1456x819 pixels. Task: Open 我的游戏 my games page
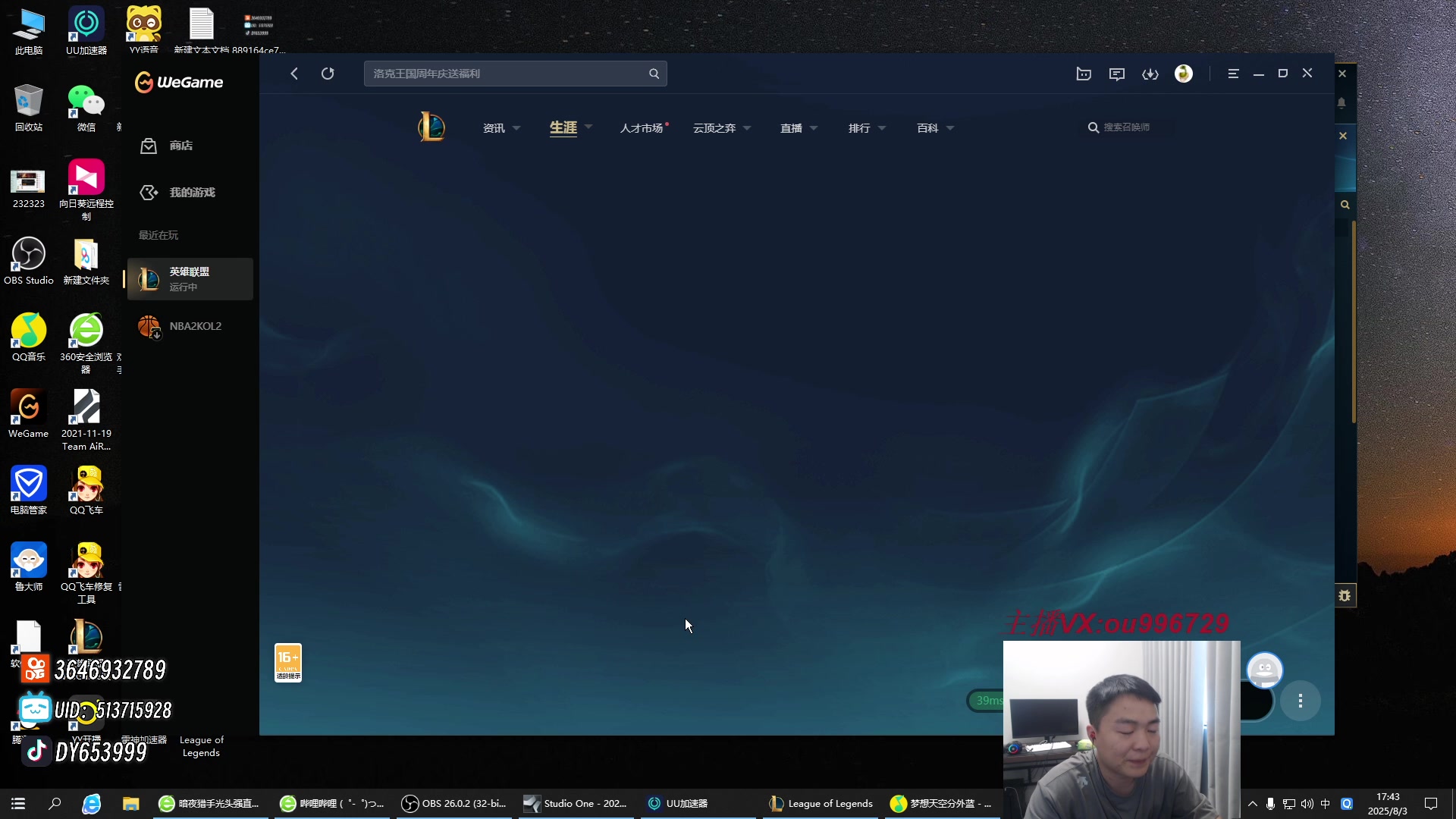point(190,193)
